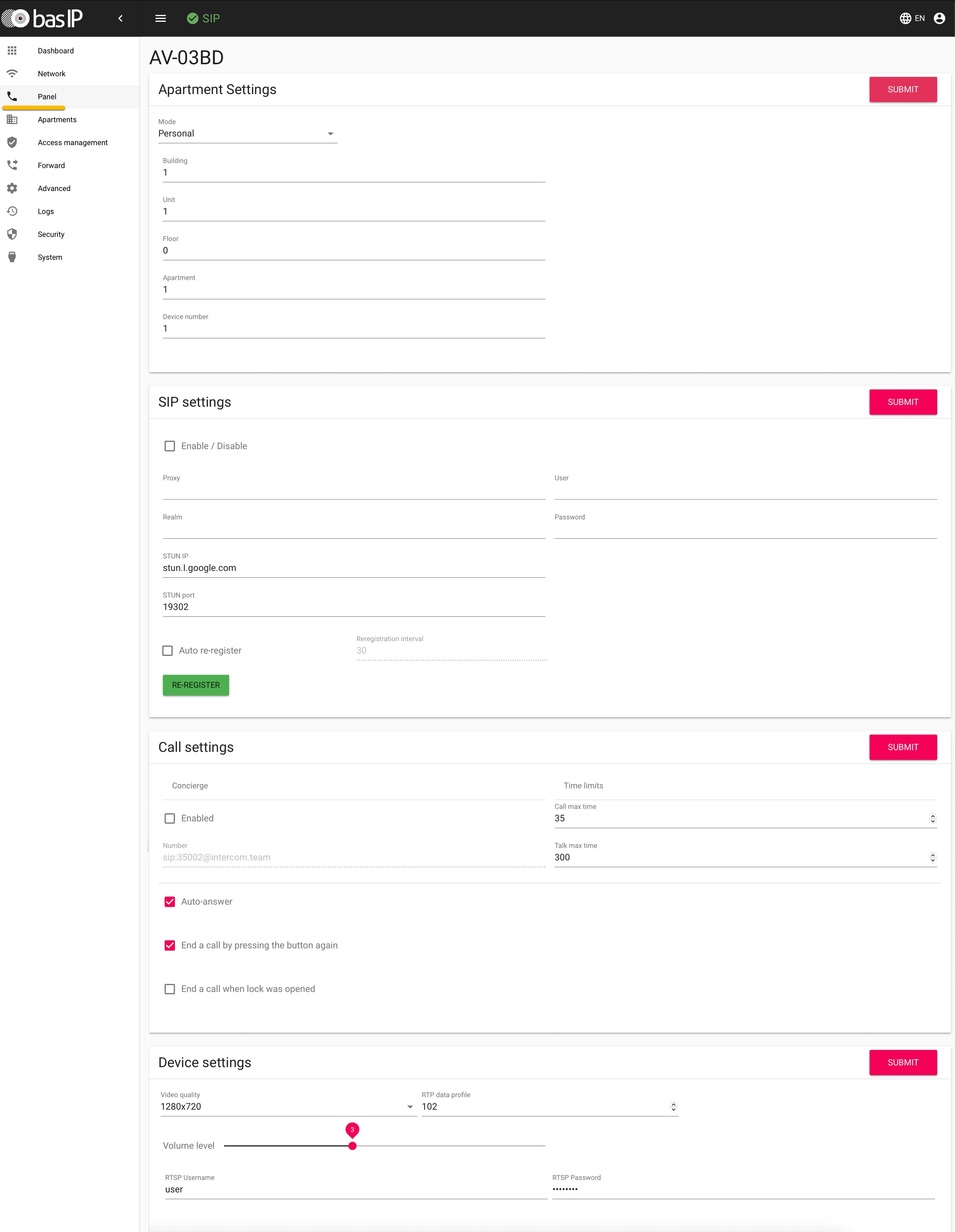
Task: Click the System device icon
Action: click(x=12, y=257)
